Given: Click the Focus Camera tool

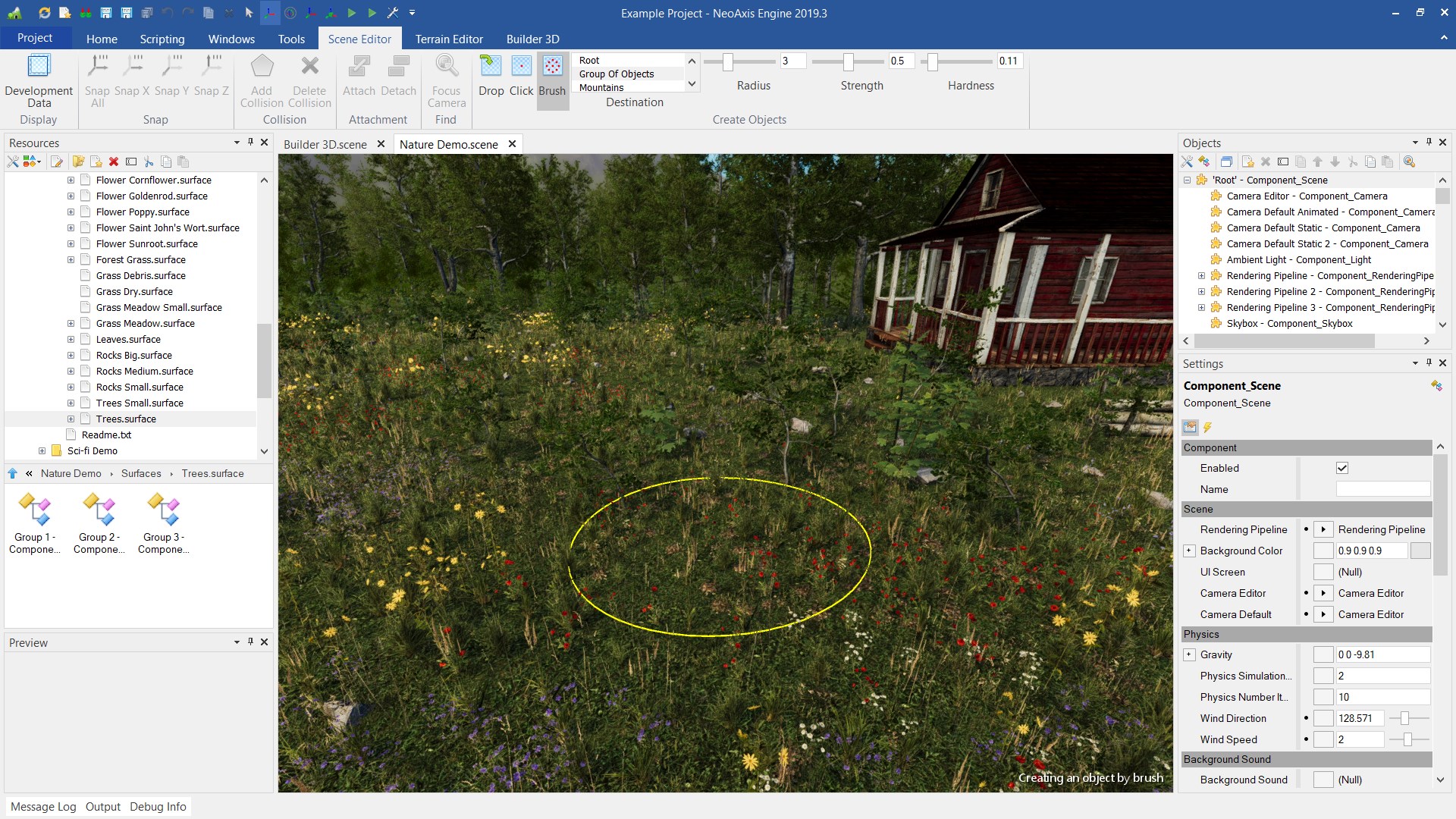Looking at the screenshot, I should coord(446,82).
